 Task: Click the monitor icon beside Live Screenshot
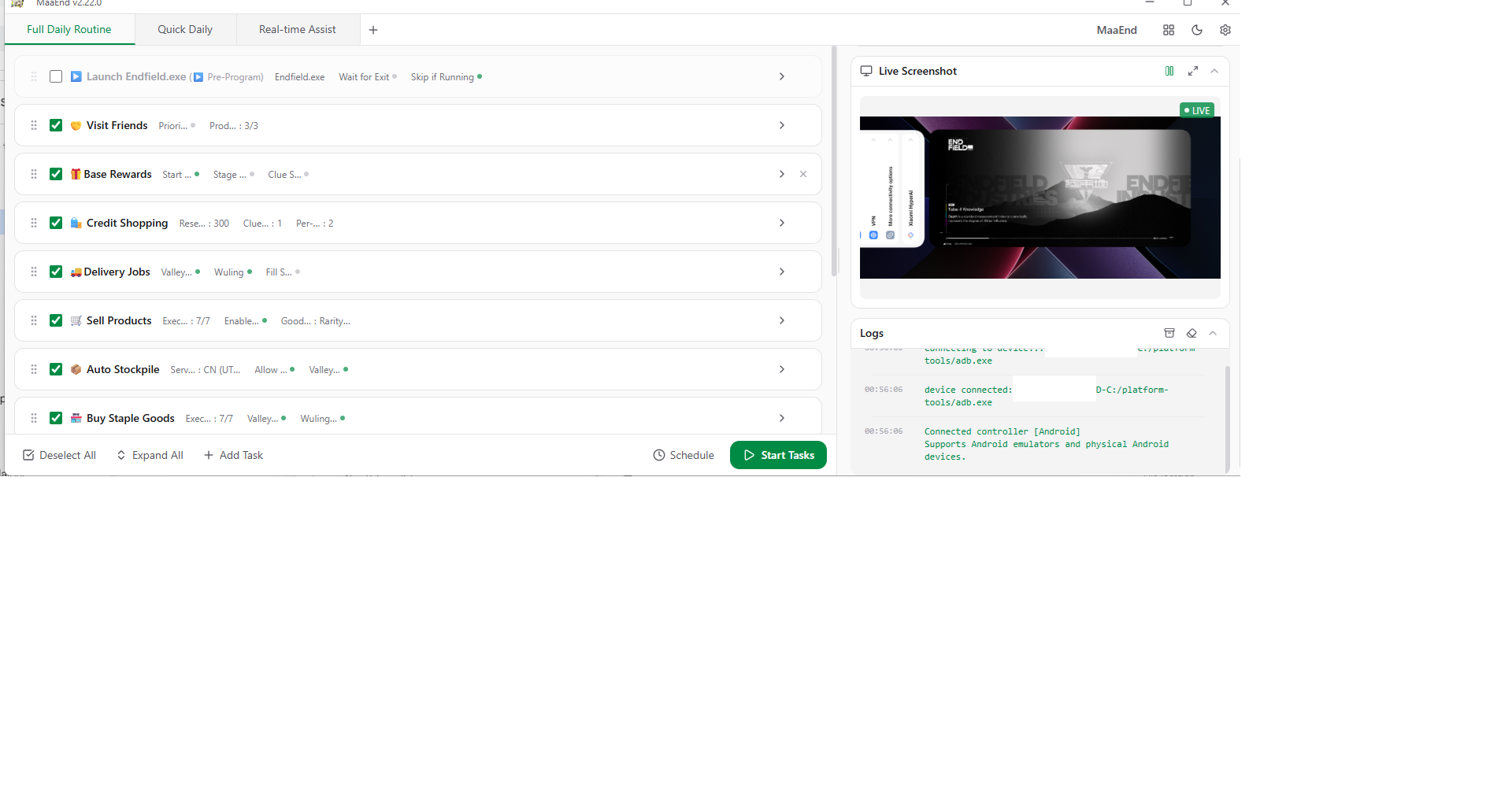pos(866,71)
